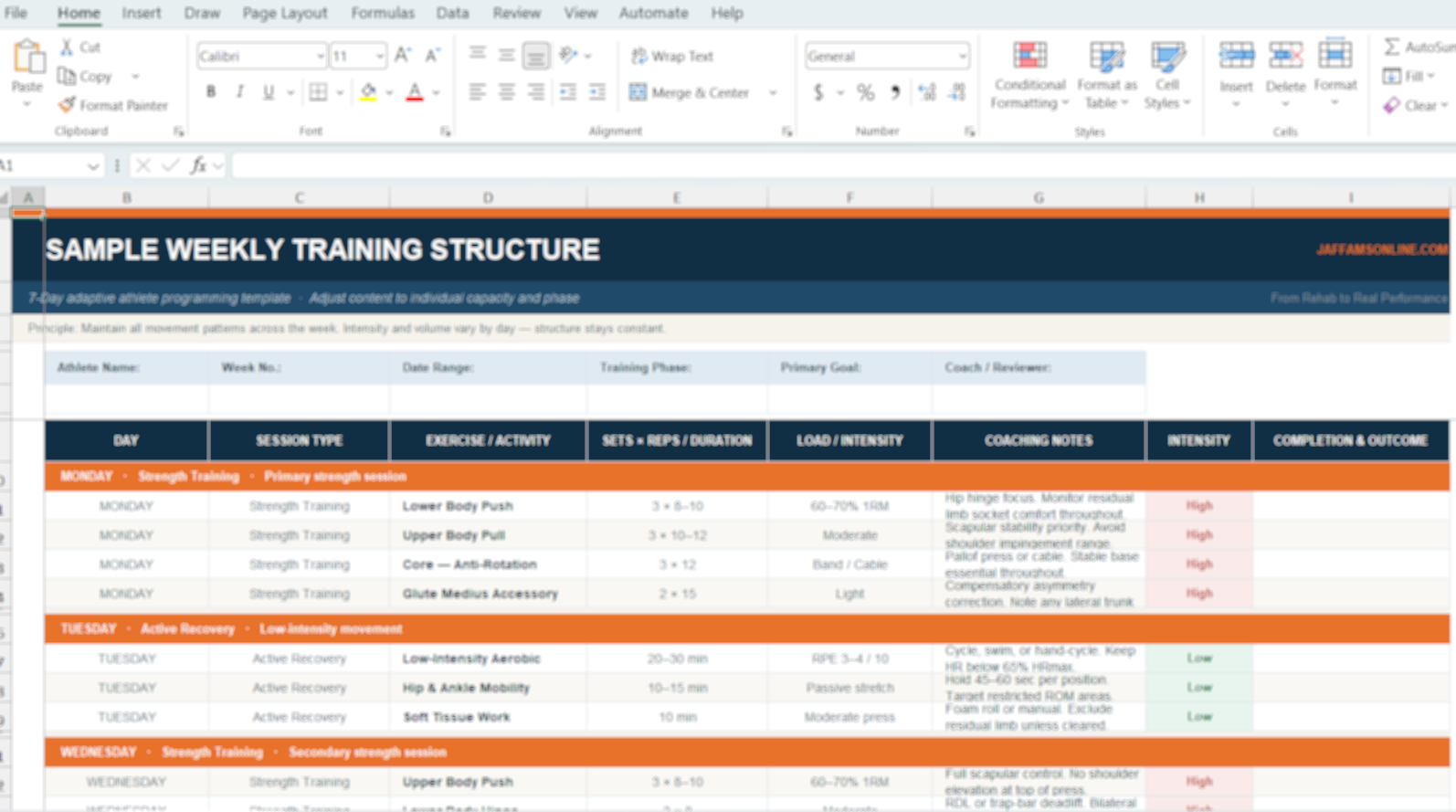Open the Page Layout ribbon tab
This screenshot has width=1456, height=812.
[284, 13]
